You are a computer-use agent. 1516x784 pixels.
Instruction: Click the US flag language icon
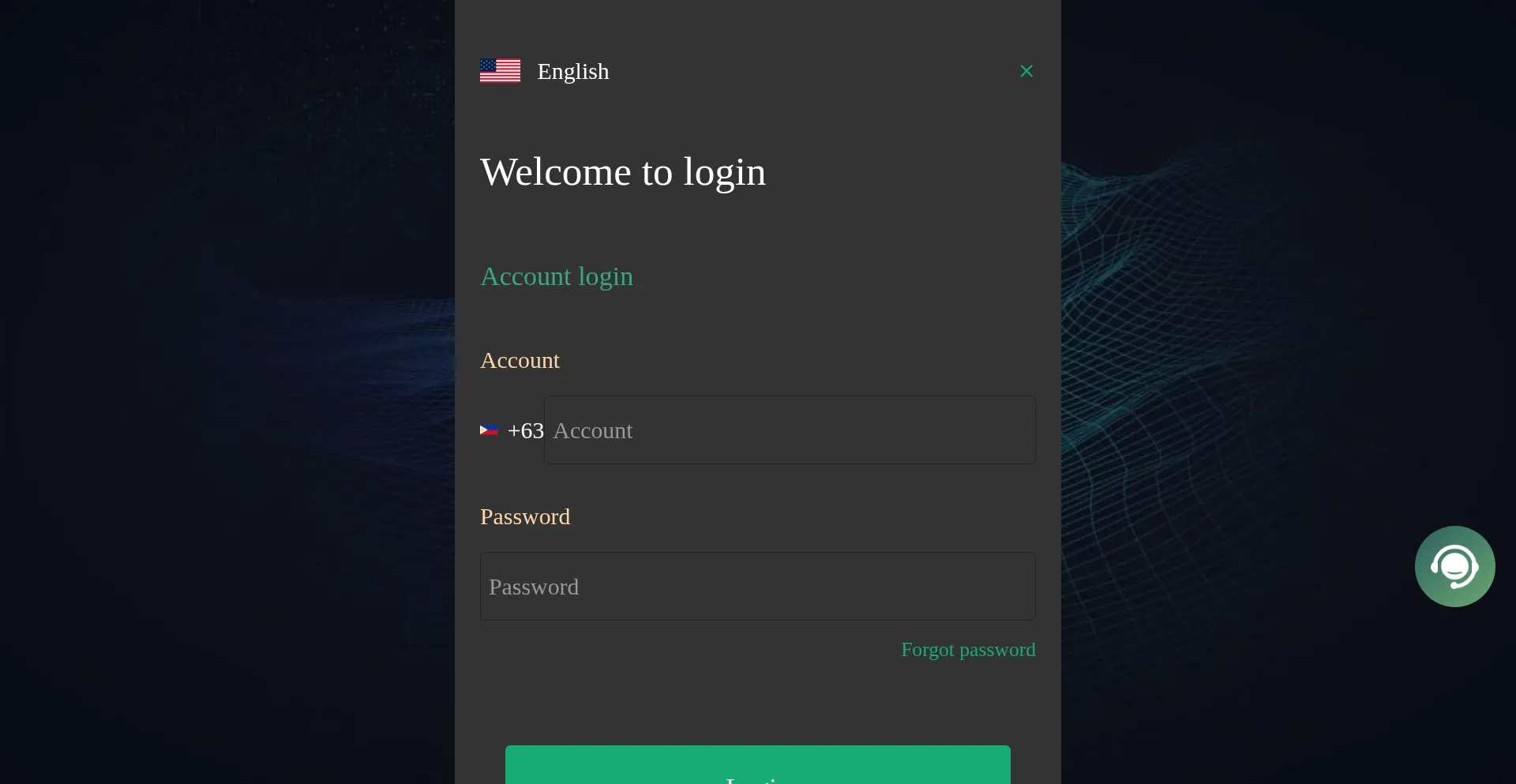[500, 71]
